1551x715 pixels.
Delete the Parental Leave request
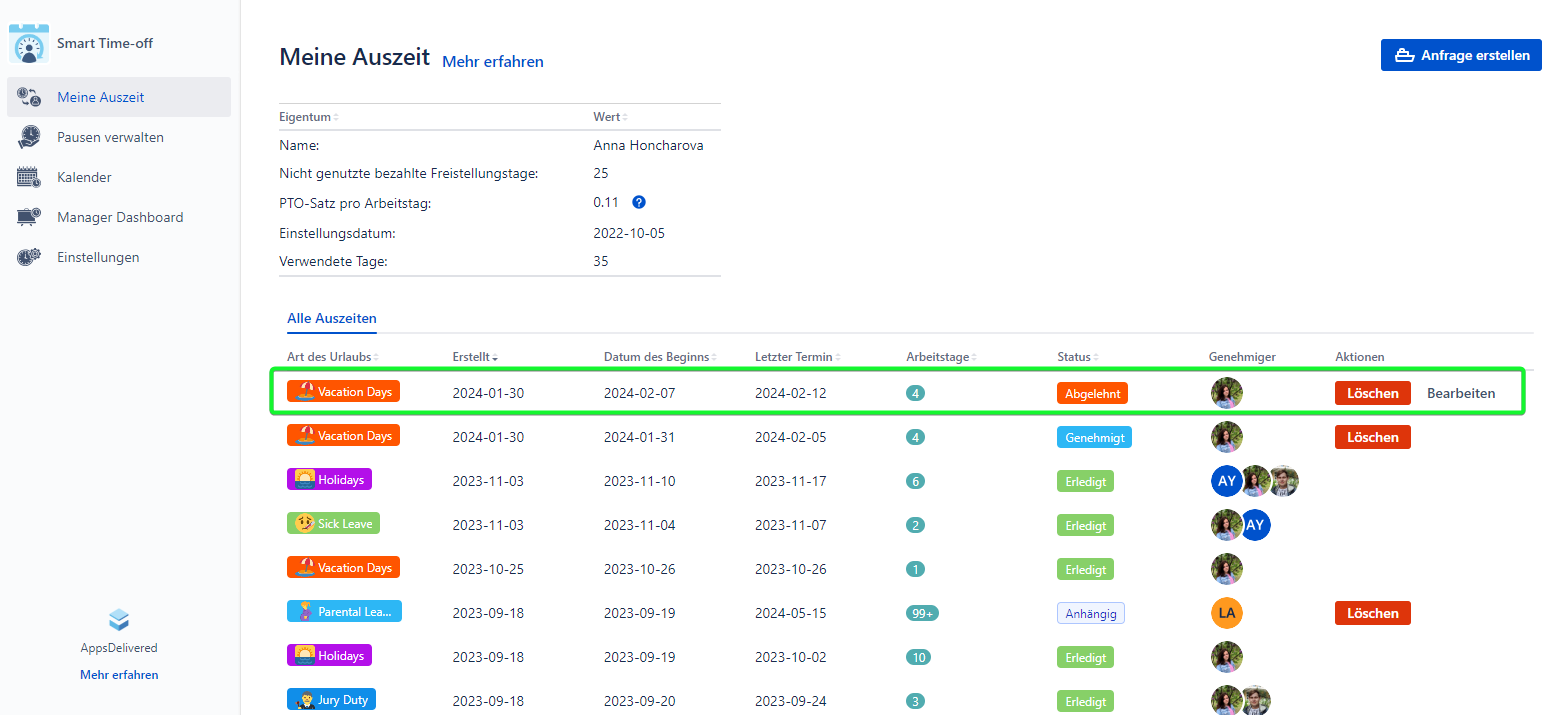[x=1372, y=613]
